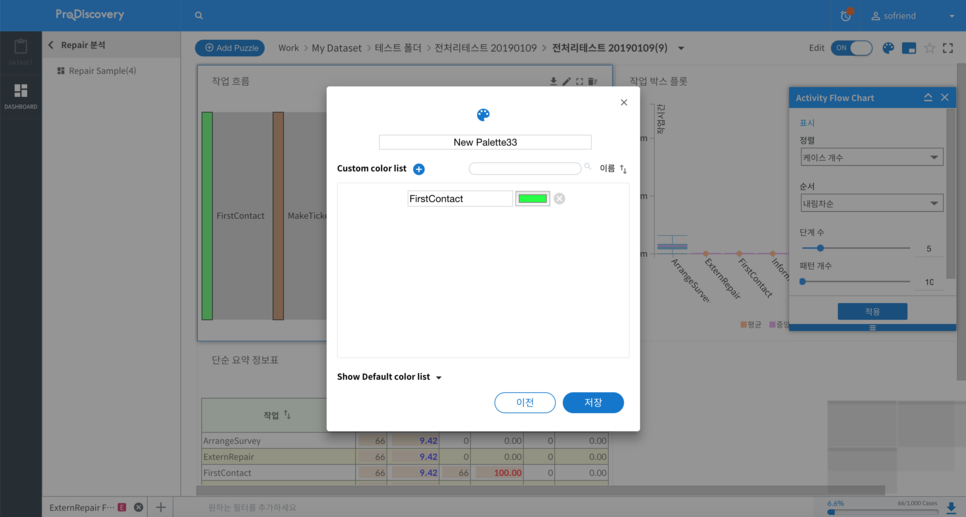The image size is (966, 517).
Task: Click the green FirstContact color swatch
Action: [532, 199]
